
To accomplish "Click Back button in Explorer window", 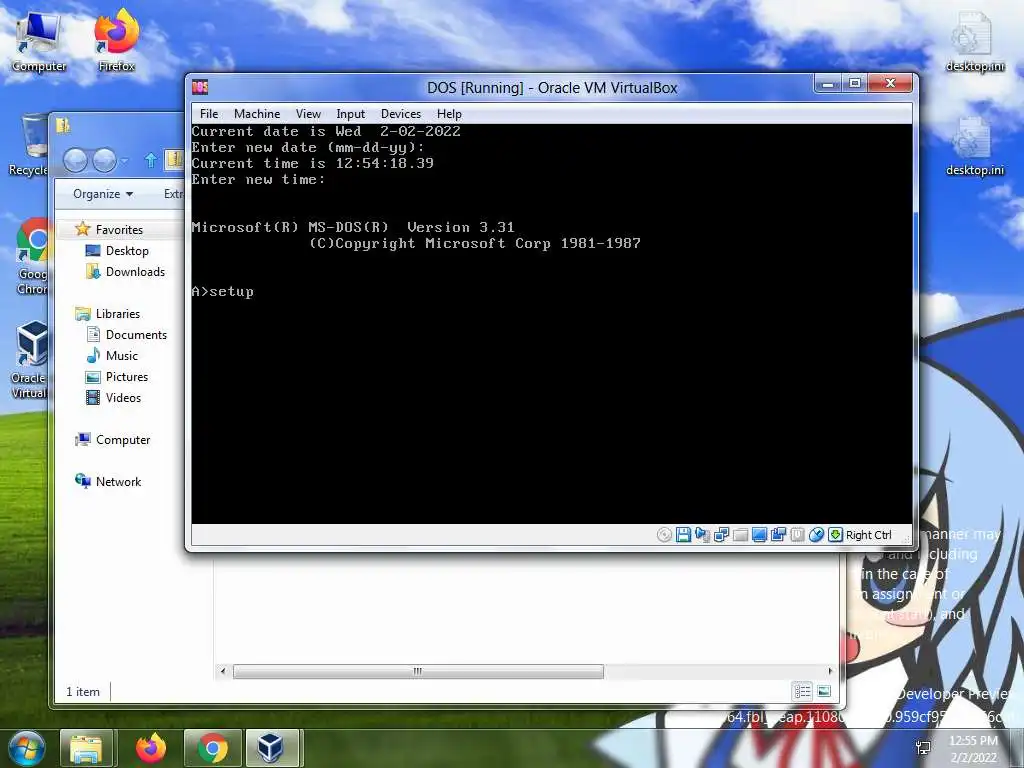I will point(76,160).
